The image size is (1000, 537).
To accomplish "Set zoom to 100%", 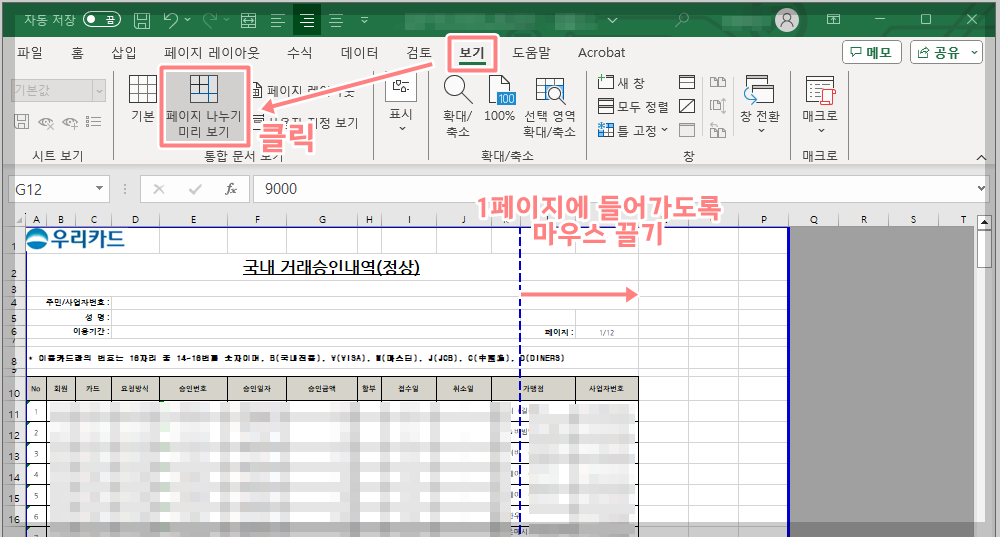I will 499,98.
